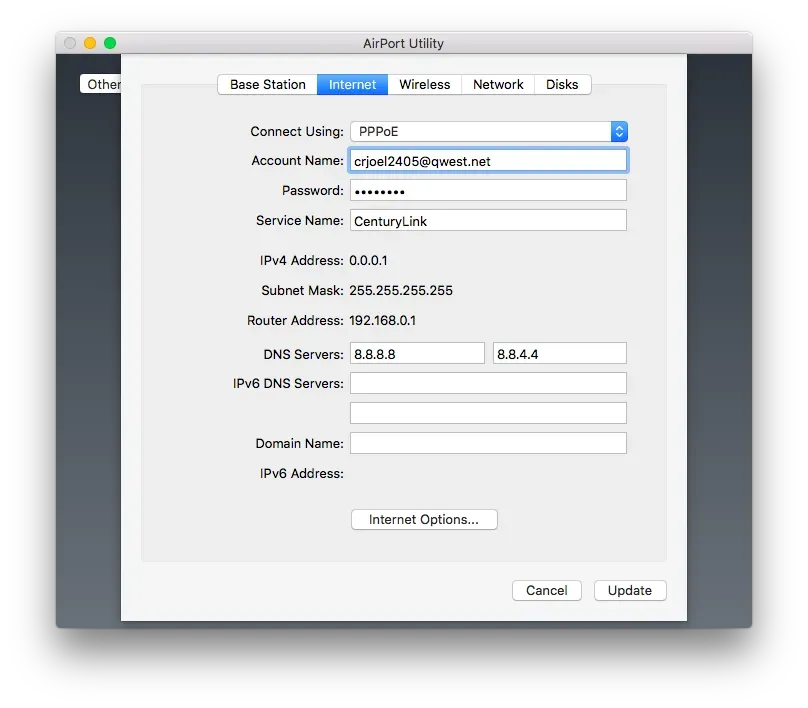Click the Update button

[630, 590]
